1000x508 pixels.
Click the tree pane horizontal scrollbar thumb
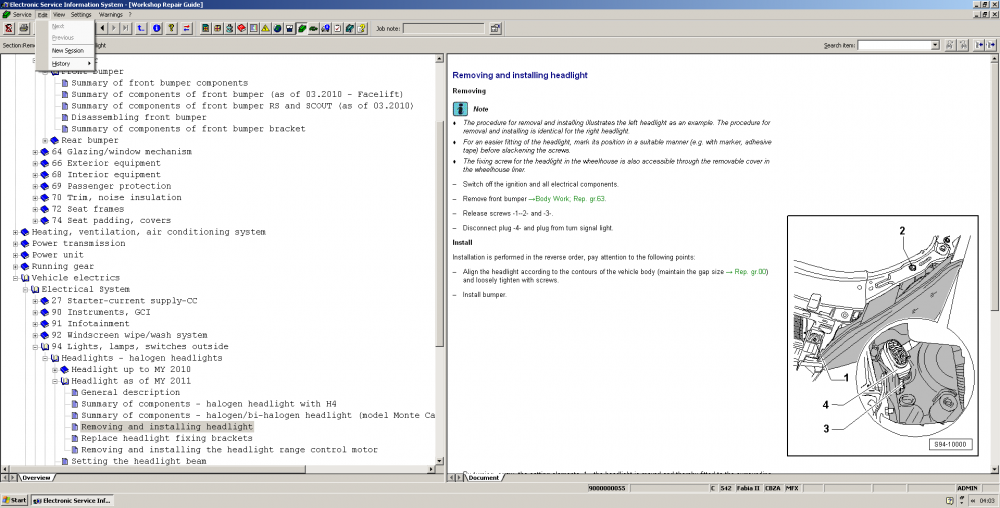coord(163,470)
